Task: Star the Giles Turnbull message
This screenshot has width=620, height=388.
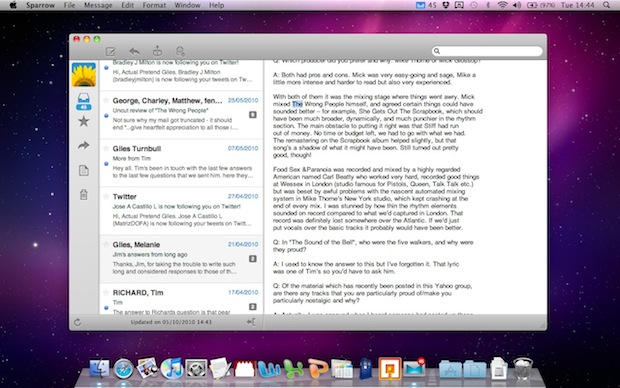Action: click(x=106, y=148)
